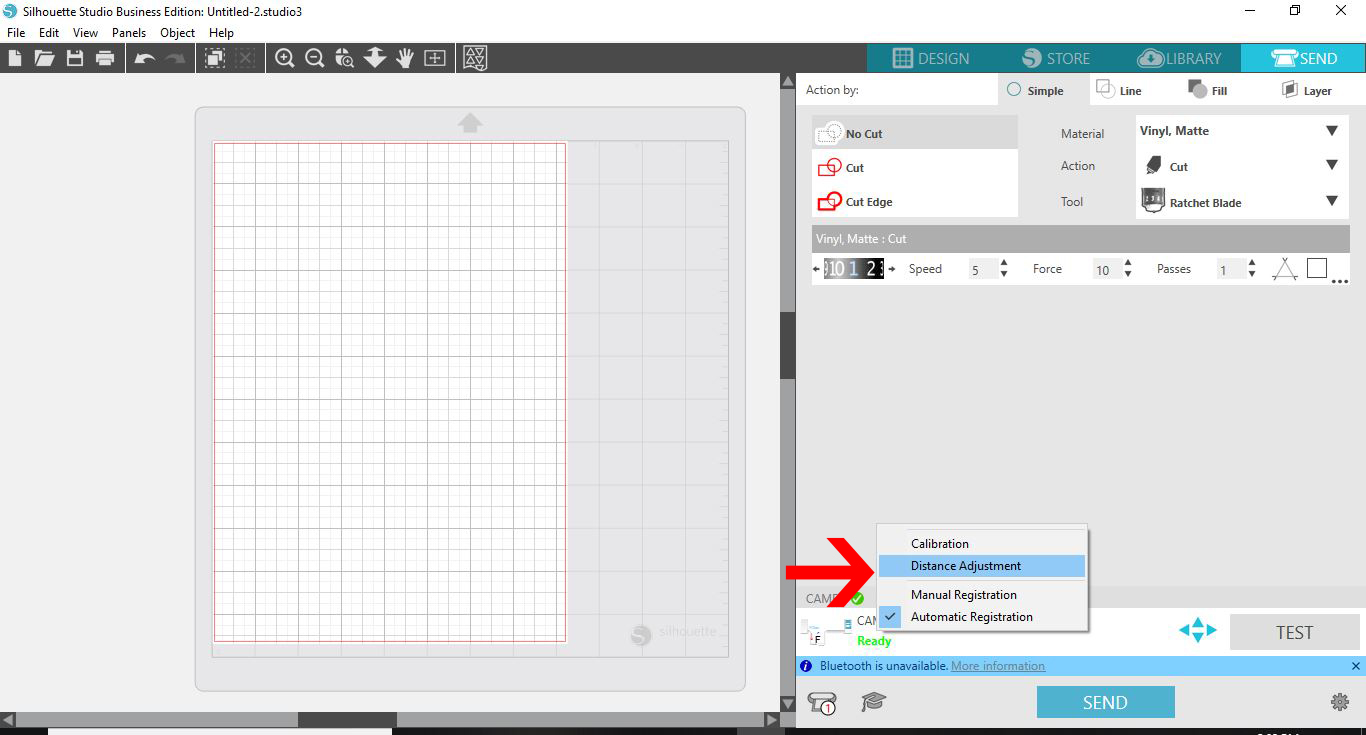Choose the Cut option

[915, 167]
